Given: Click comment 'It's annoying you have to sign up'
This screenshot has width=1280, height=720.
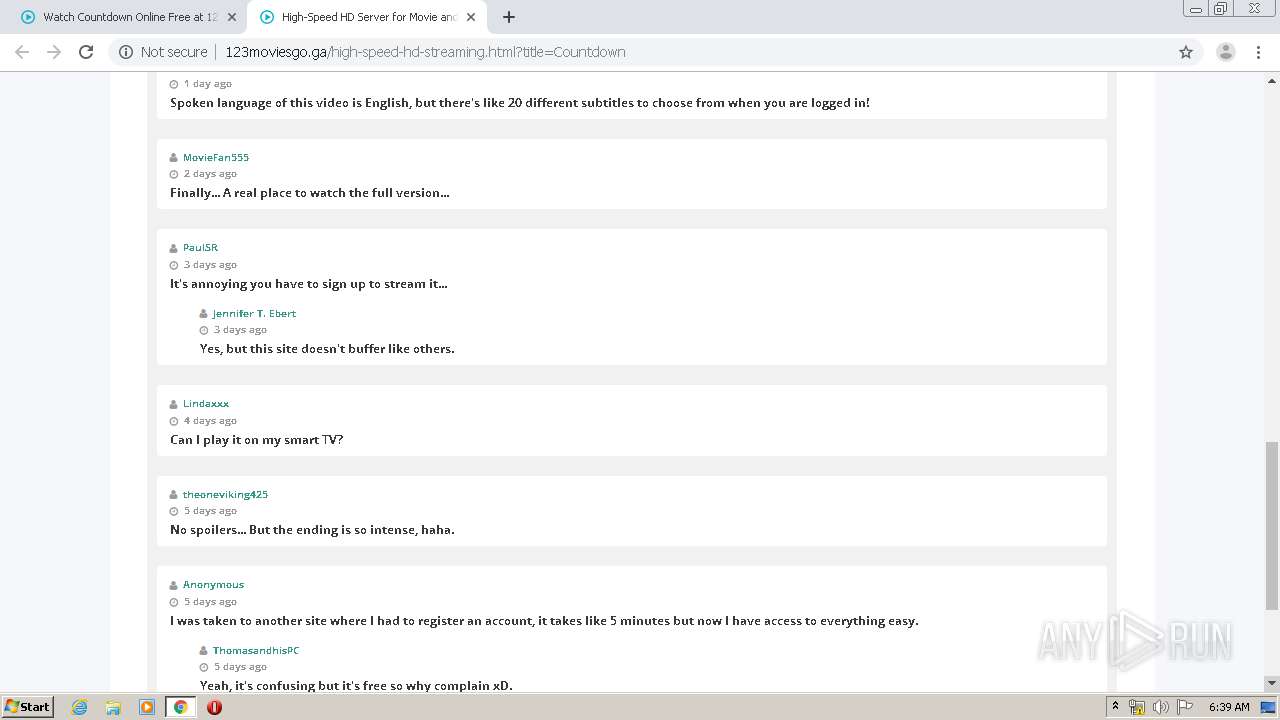Looking at the screenshot, I should click(x=309, y=284).
